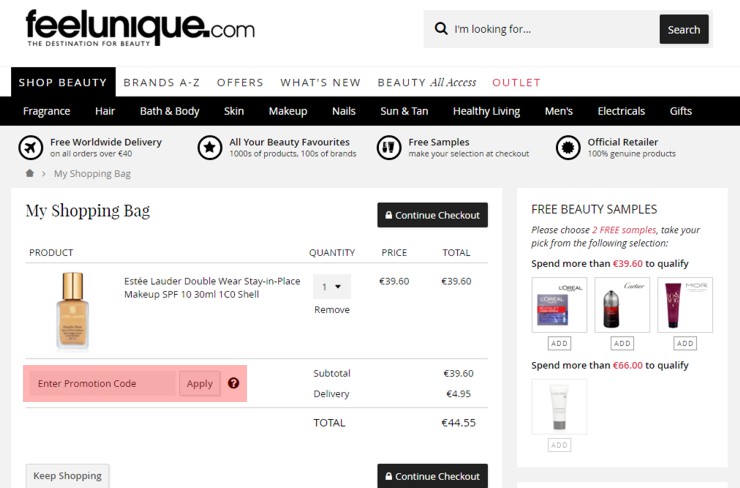This screenshot has width=740, height=488.
Task: Click the My Shopping Bag breadcrumb
Action: coord(92,174)
